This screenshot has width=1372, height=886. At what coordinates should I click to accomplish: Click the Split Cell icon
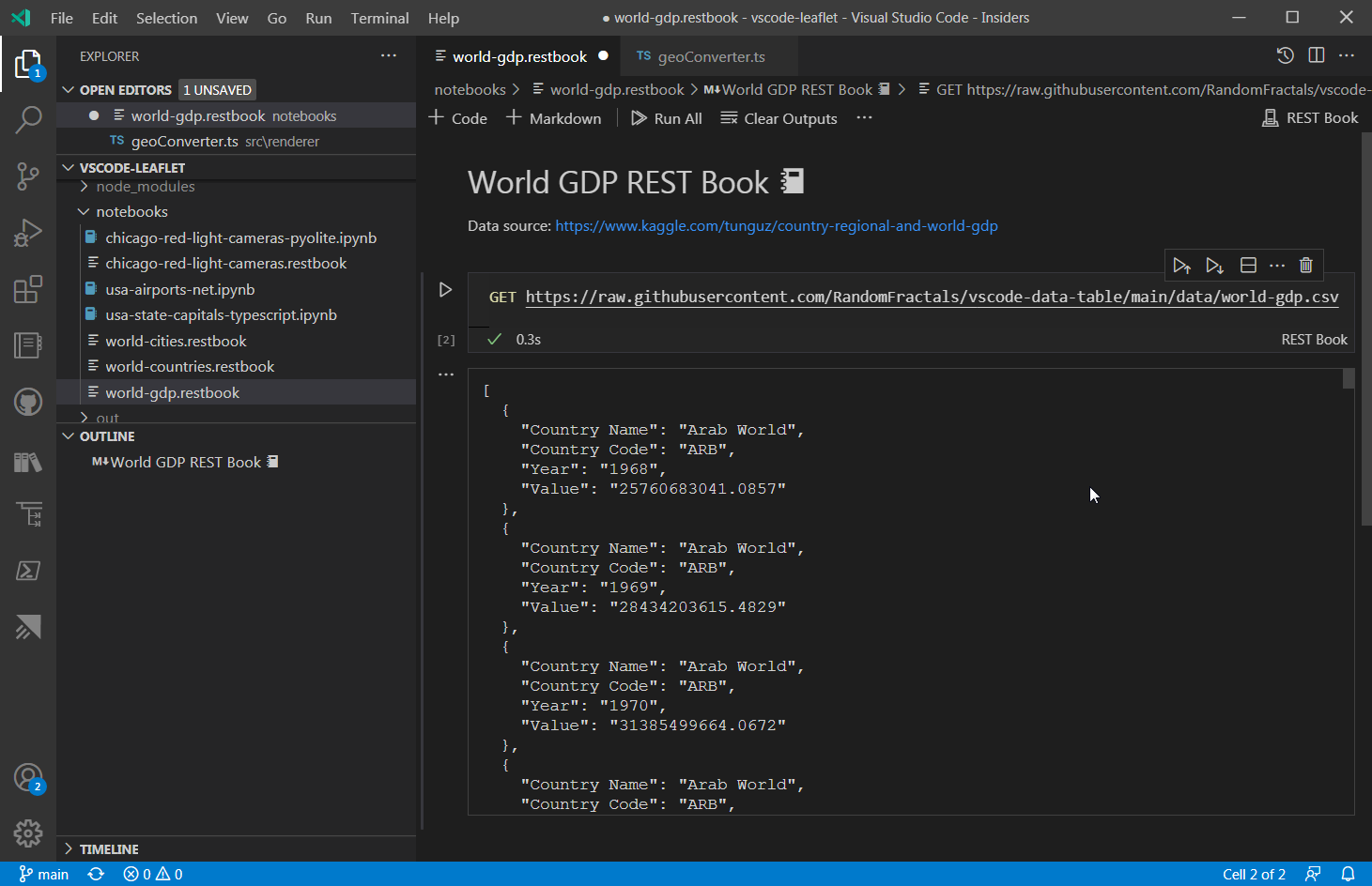(x=1248, y=266)
